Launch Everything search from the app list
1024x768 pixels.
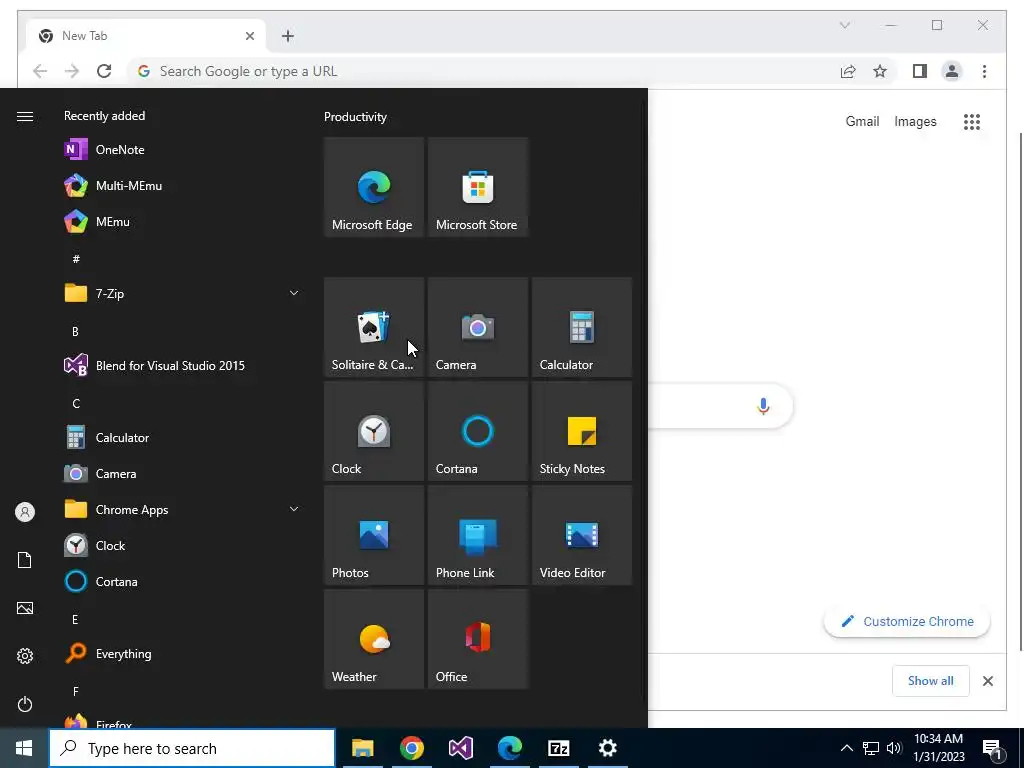pos(182,654)
